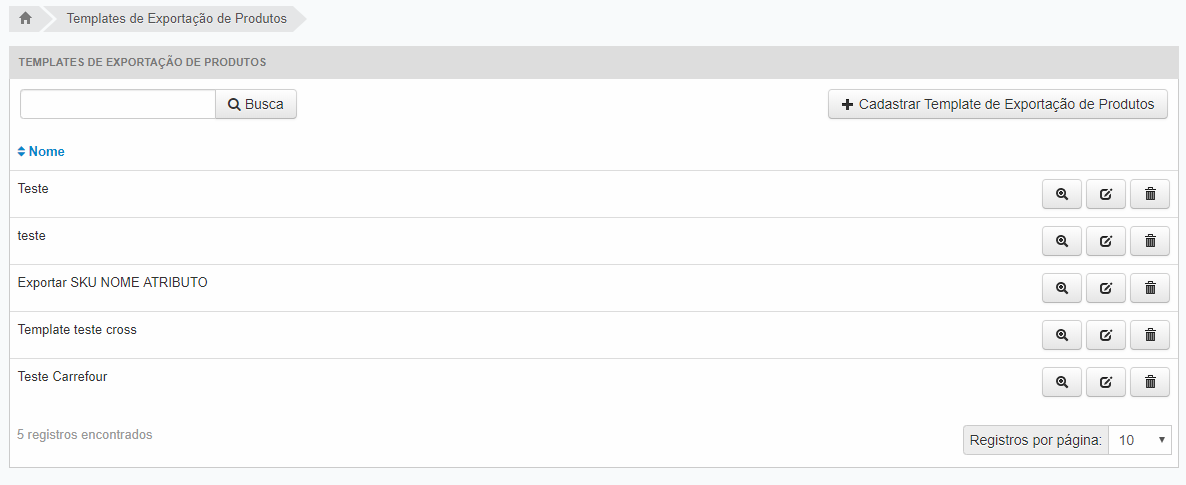1186x485 pixels.
Task: Click 'Cadastrar Template de Exportação de Produtos'
Action: pyautogui.click(x=998, y=104)
